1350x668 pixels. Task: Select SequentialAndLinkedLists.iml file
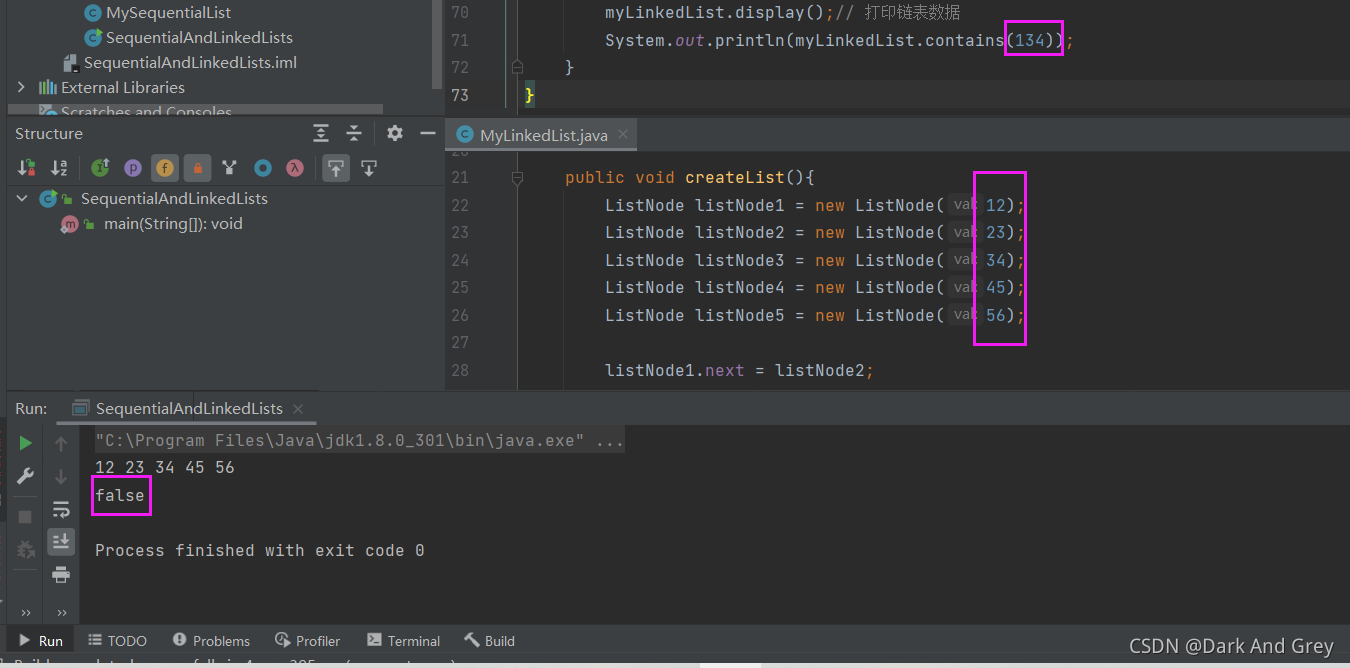coord(190,62)
